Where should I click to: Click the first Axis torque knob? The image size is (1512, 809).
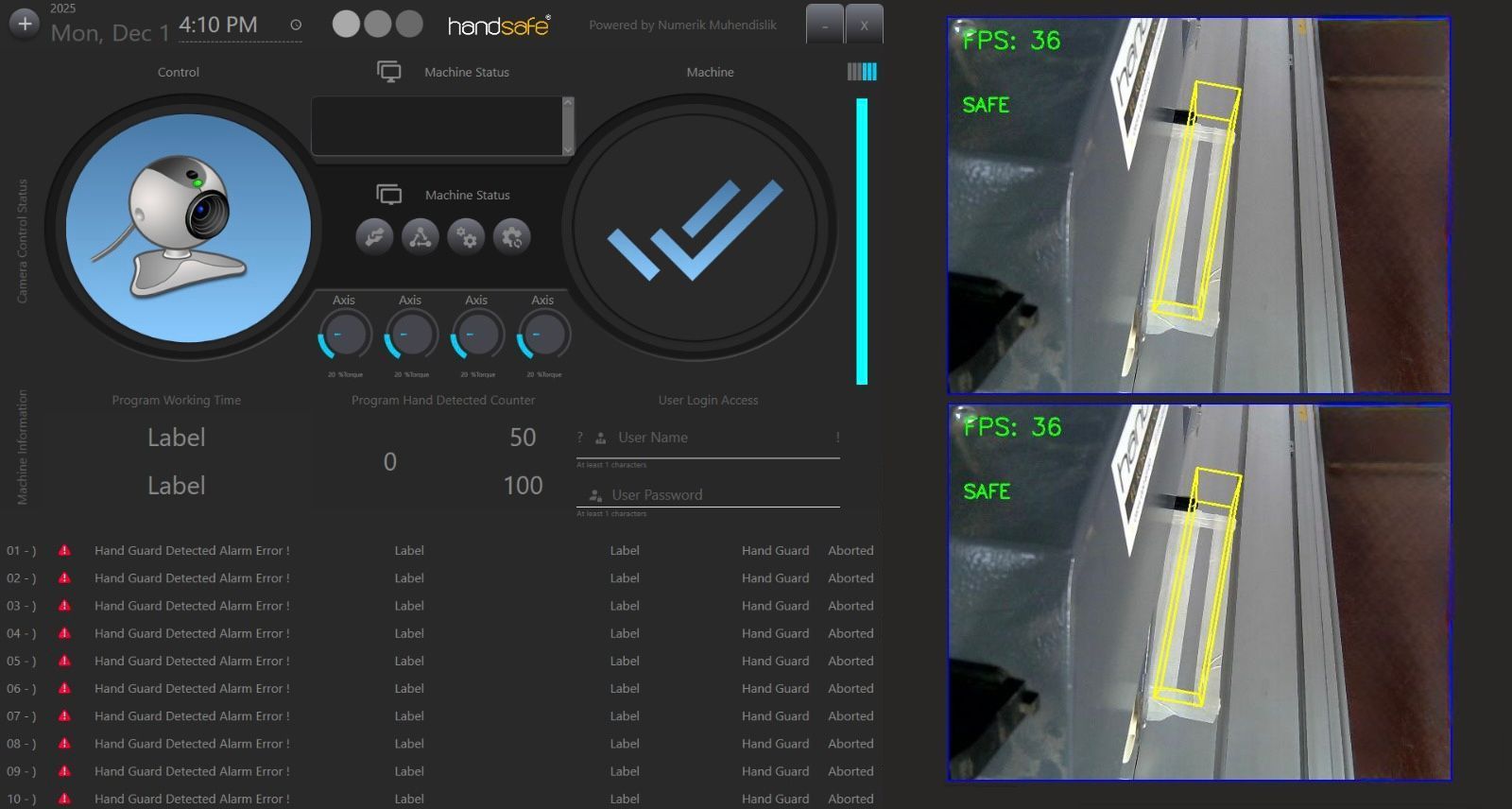(345, 336)
